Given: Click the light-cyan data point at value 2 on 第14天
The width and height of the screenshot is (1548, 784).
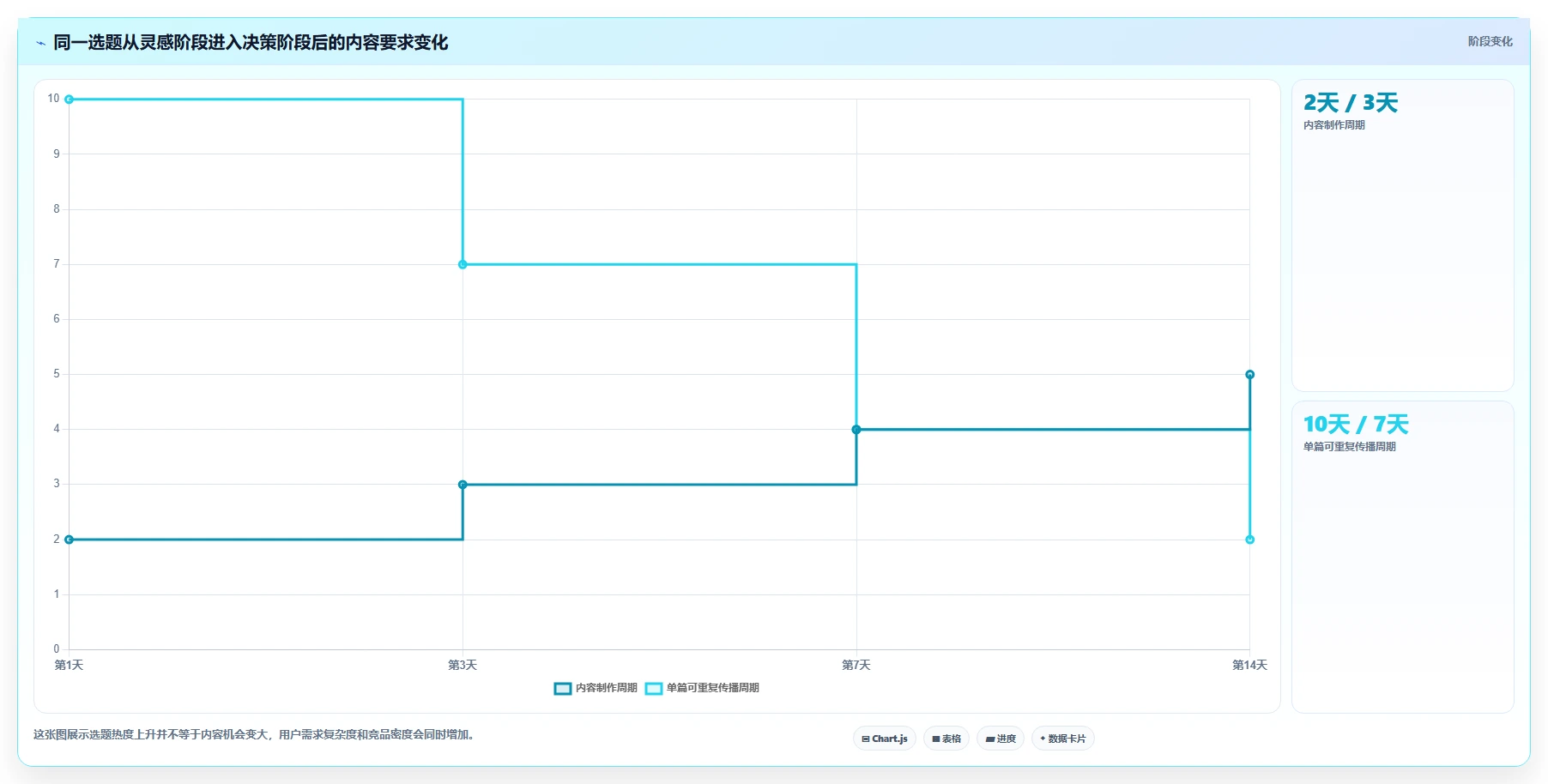Looking at the screenshot, I should click(1250, 540).
